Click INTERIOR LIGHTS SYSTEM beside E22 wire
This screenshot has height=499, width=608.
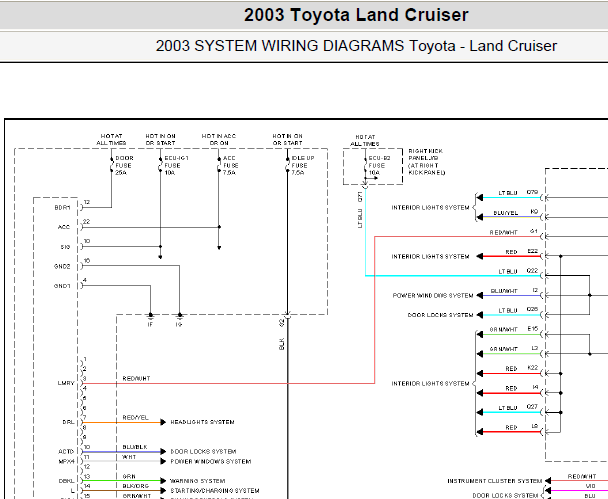pyautogui.click(x=430, y=256)
